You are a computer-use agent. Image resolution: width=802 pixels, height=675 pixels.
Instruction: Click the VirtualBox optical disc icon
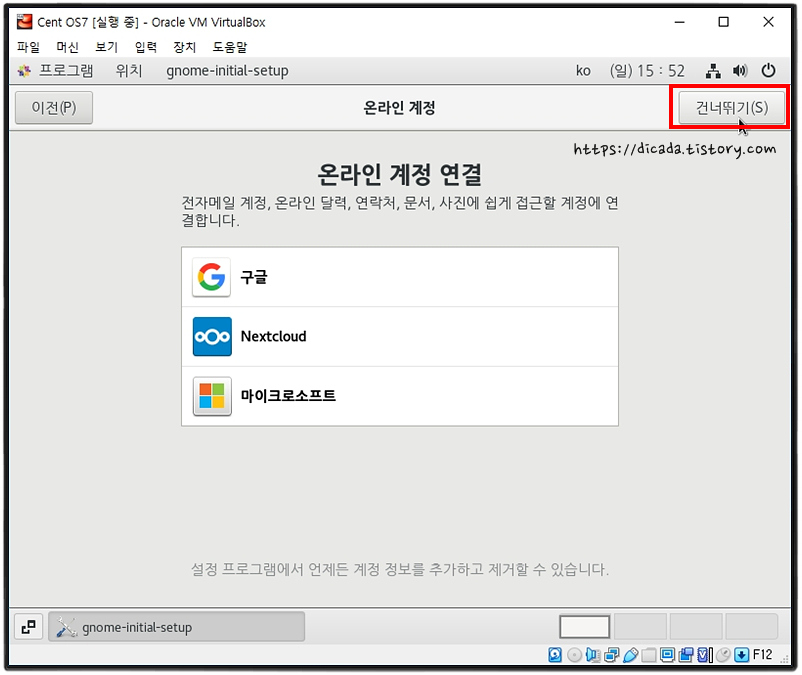tap(574, 655)
